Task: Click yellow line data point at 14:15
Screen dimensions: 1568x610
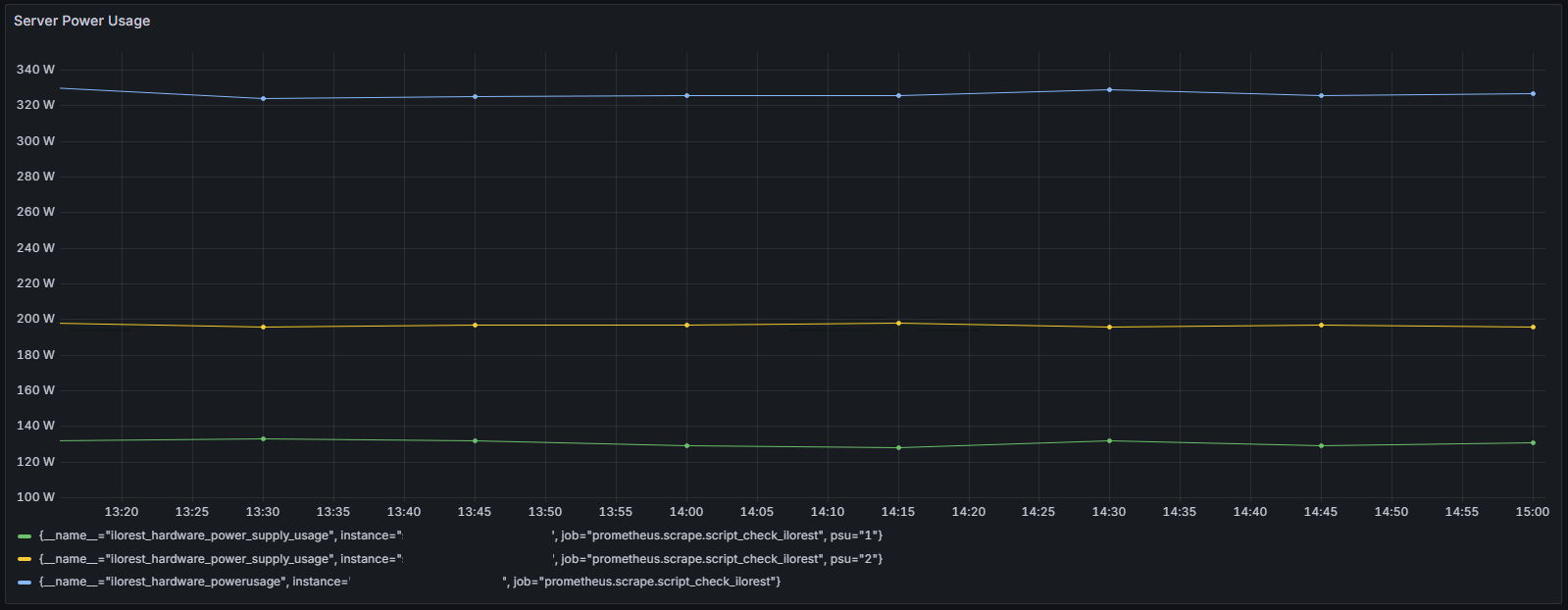Action: [898, 324]
